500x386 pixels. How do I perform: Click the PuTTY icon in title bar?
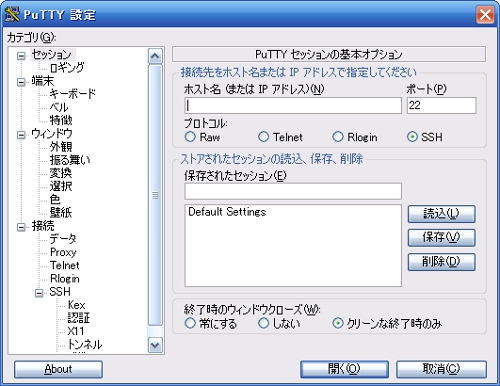point(12,14)
